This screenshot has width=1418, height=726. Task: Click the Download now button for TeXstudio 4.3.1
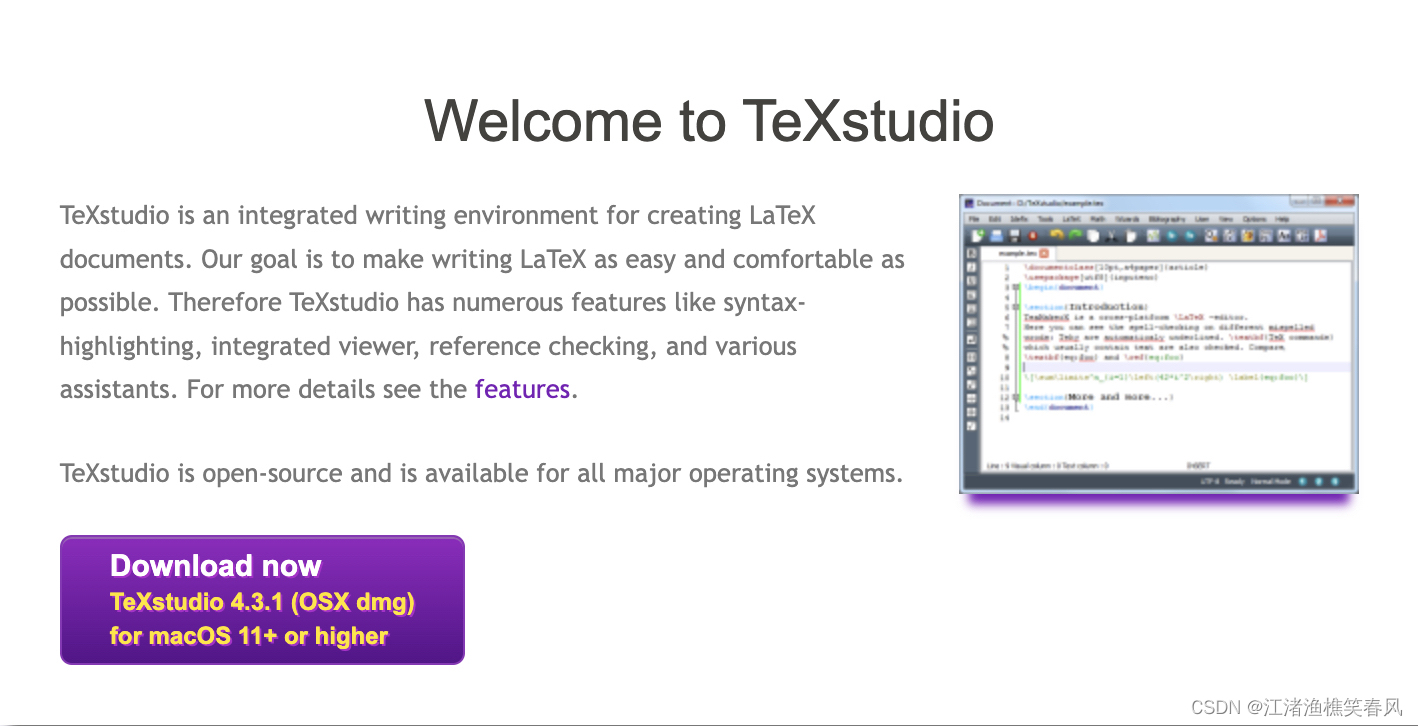(x=262, y=599)
